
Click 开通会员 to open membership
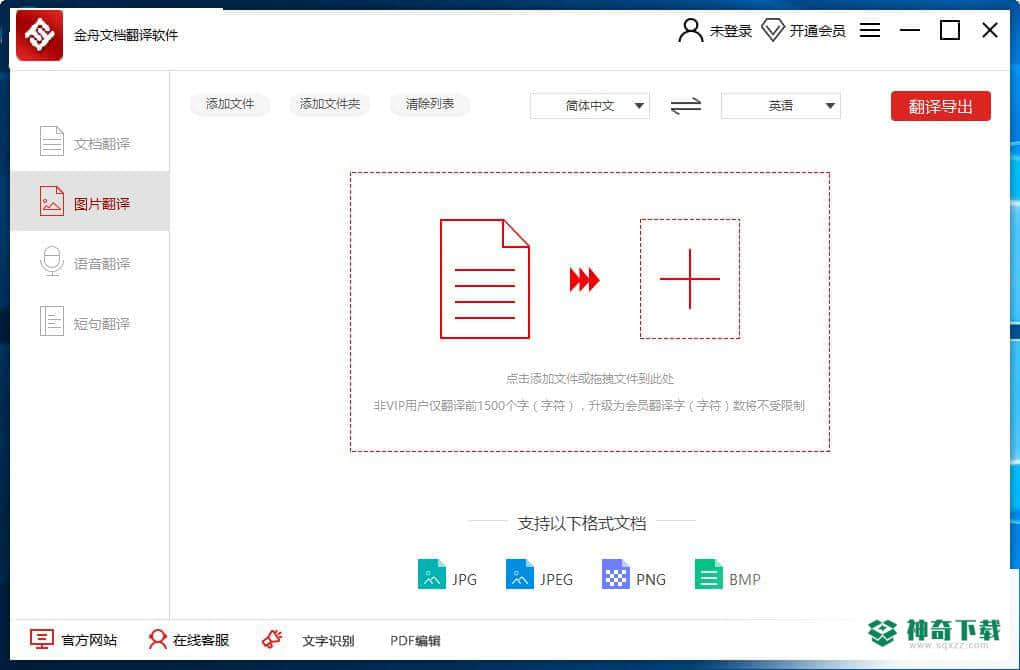click(x=817, y=31)
